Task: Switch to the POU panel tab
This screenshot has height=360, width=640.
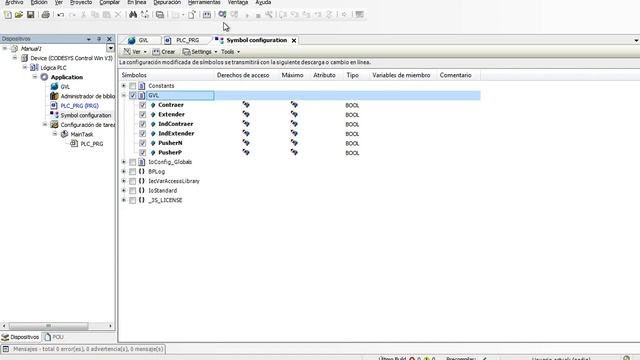Action: point(54,337)
